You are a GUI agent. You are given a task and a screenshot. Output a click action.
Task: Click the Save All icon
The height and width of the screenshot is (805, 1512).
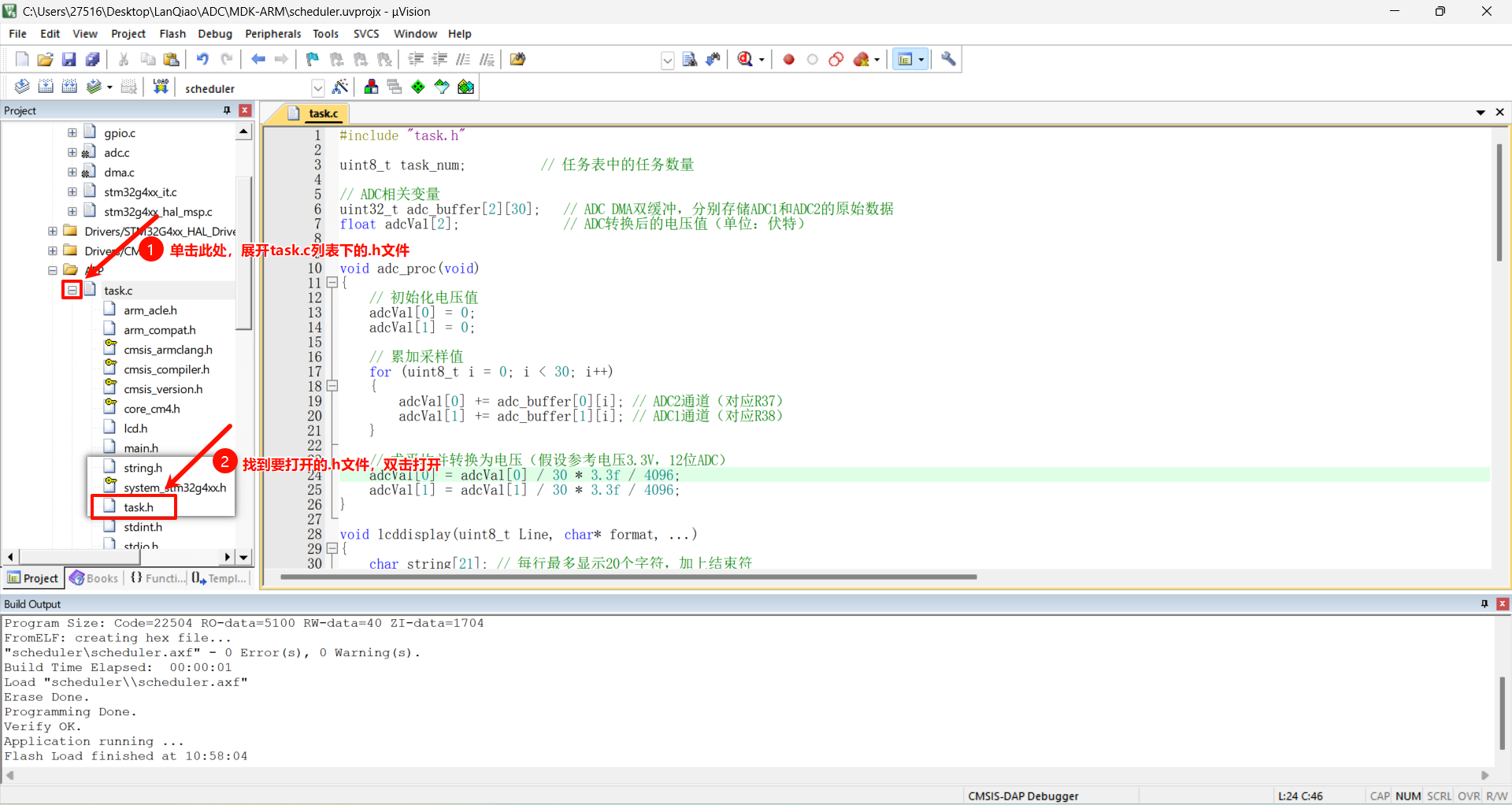pos(93,59)
